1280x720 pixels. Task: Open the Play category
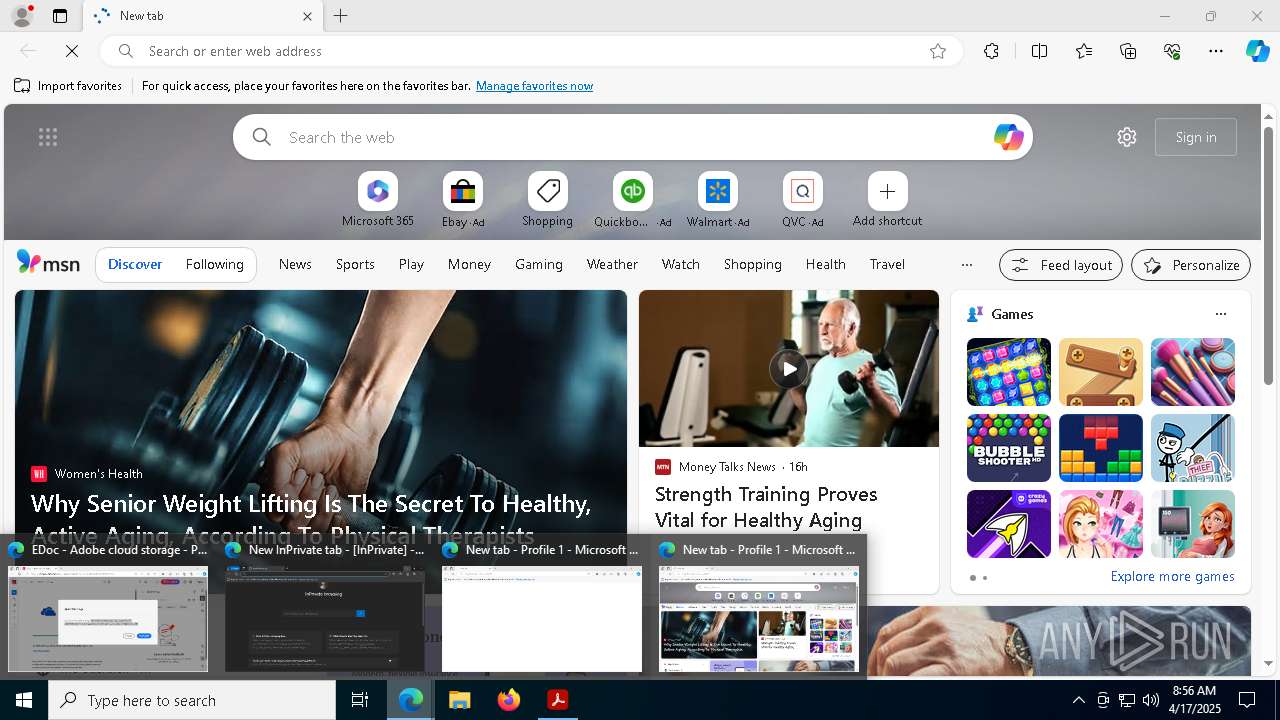[x=411, y=264]
